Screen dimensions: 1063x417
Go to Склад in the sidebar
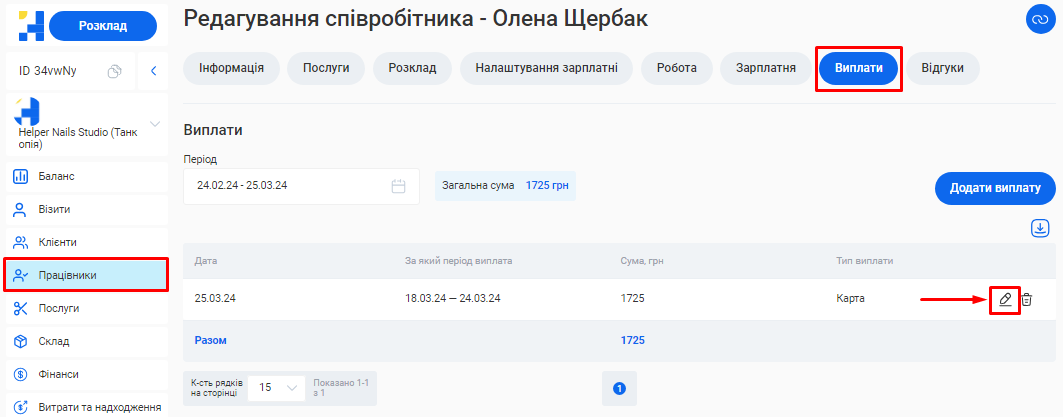pos(54,341)
